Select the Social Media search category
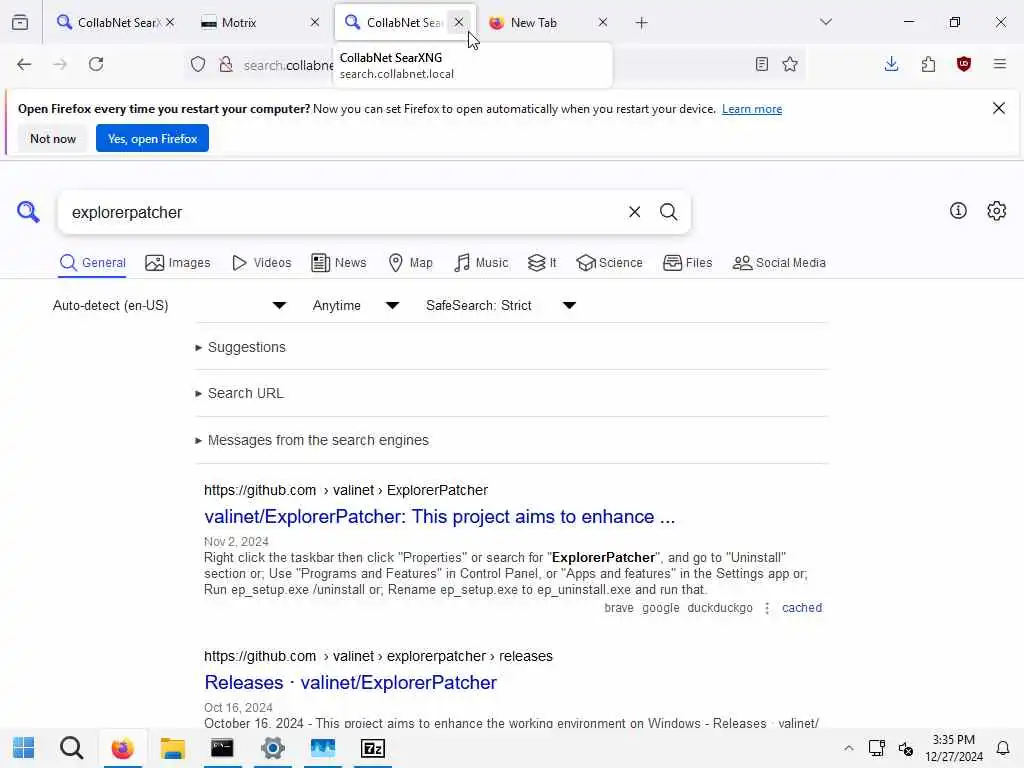The width and height of the screenshot is (1024, 768). tap(779, 263)
